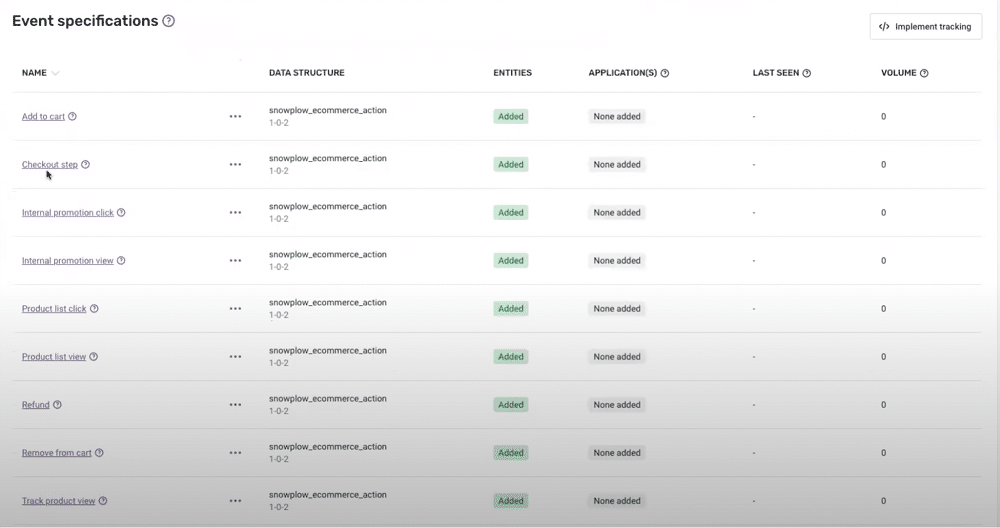
Task: Click help icon next to Checkout step
Action: [x=85, y=165]
